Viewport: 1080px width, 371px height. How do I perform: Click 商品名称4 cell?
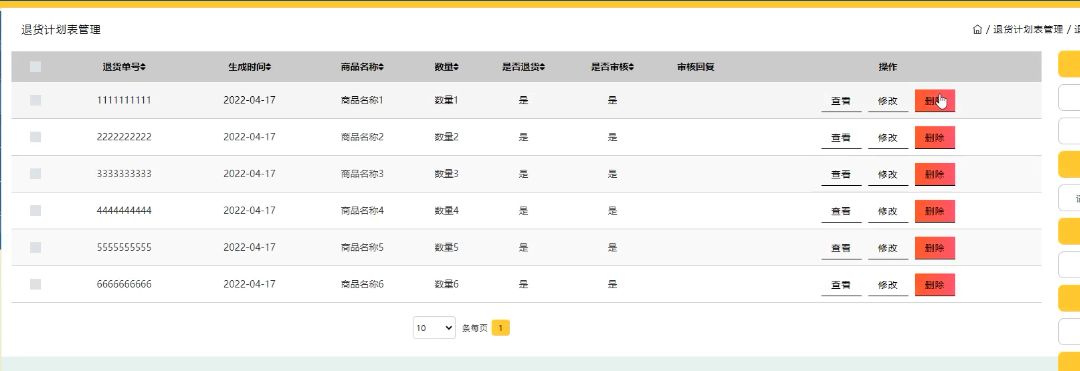click(x=362, y=211)
